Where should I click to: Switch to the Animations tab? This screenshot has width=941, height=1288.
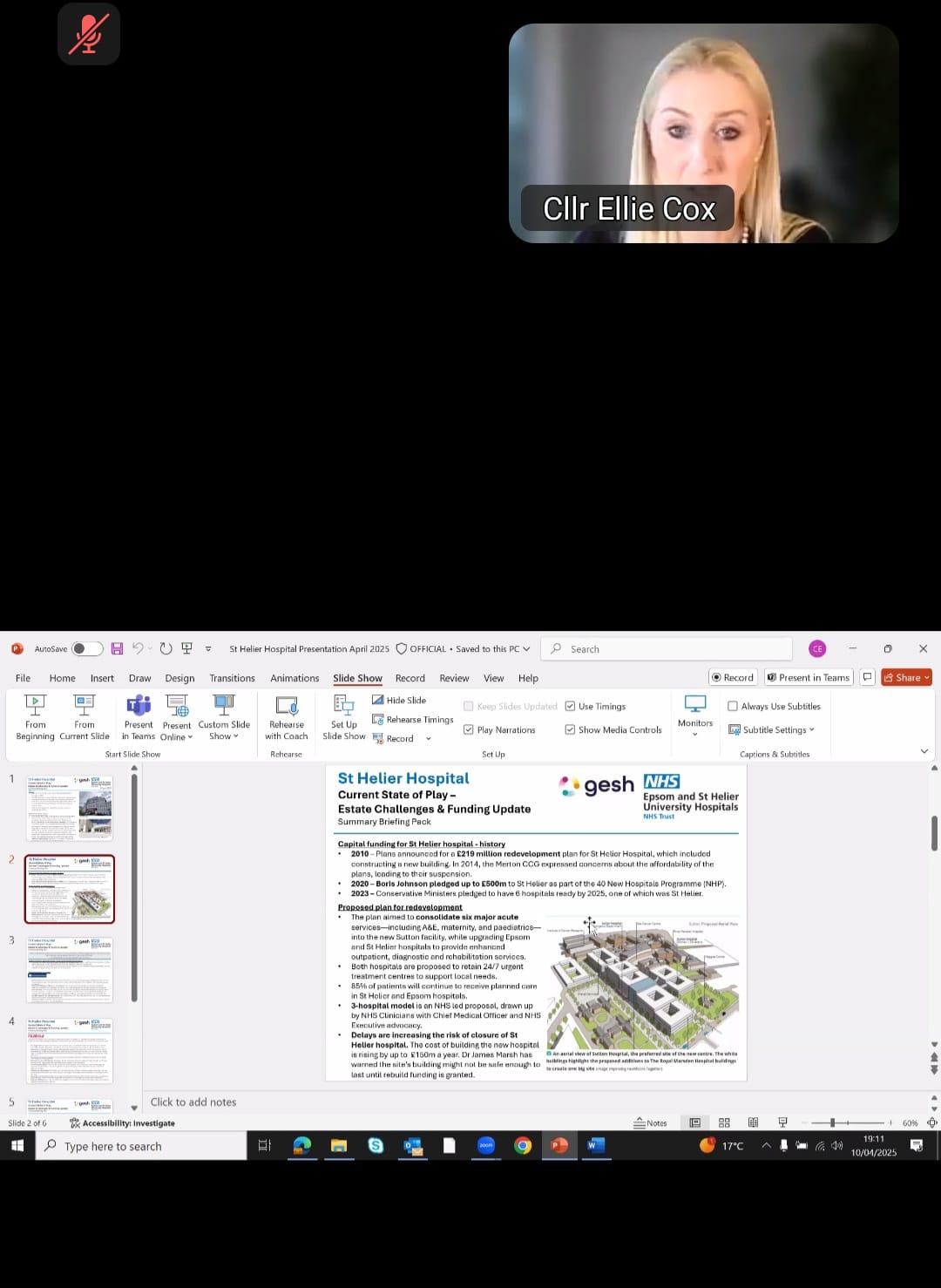pos(294,678)
